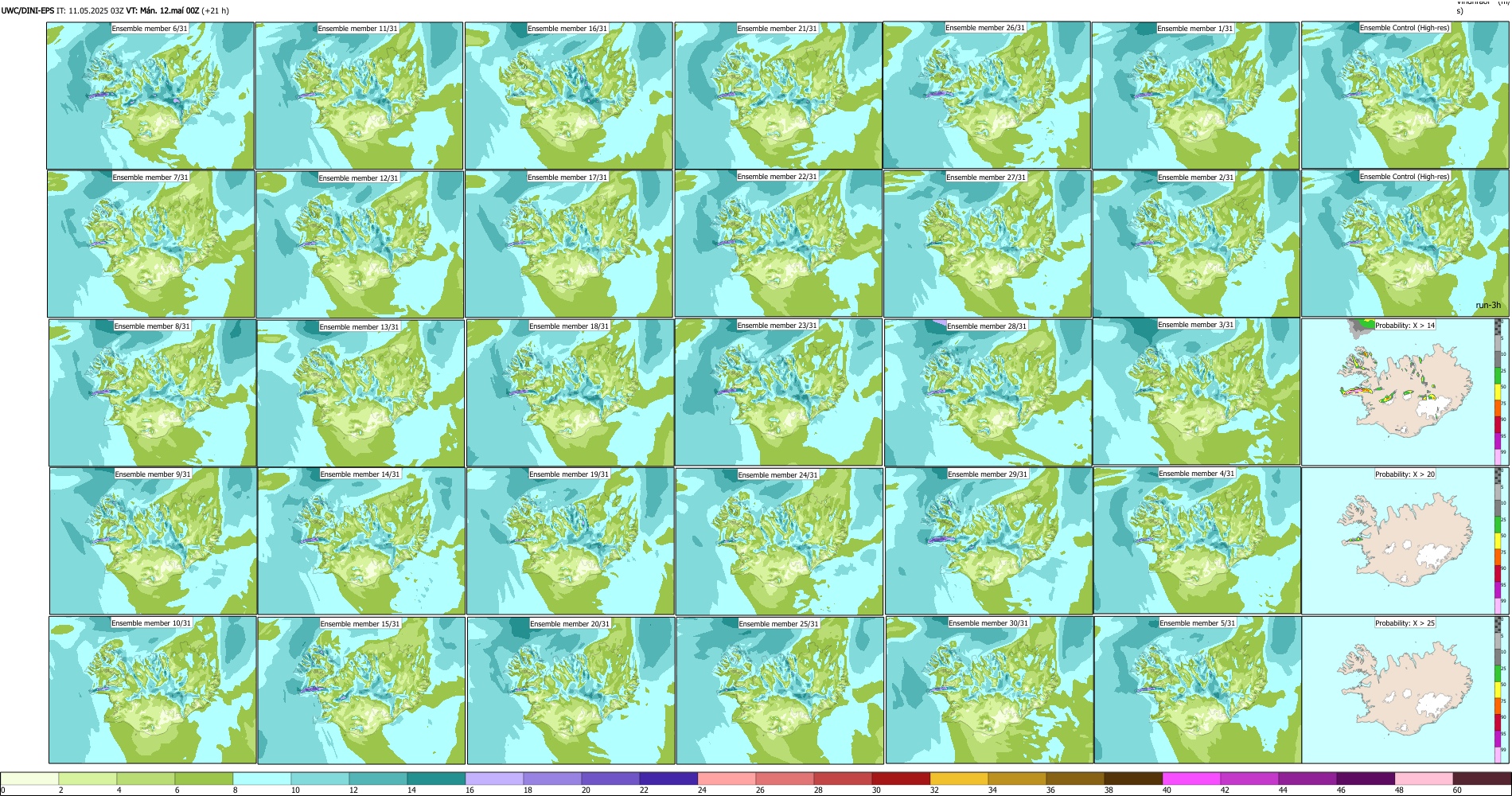This screenshot has width=1512, height=796.
Task: Select the Ensemble member 25/31 map
Action: point(780,690)
